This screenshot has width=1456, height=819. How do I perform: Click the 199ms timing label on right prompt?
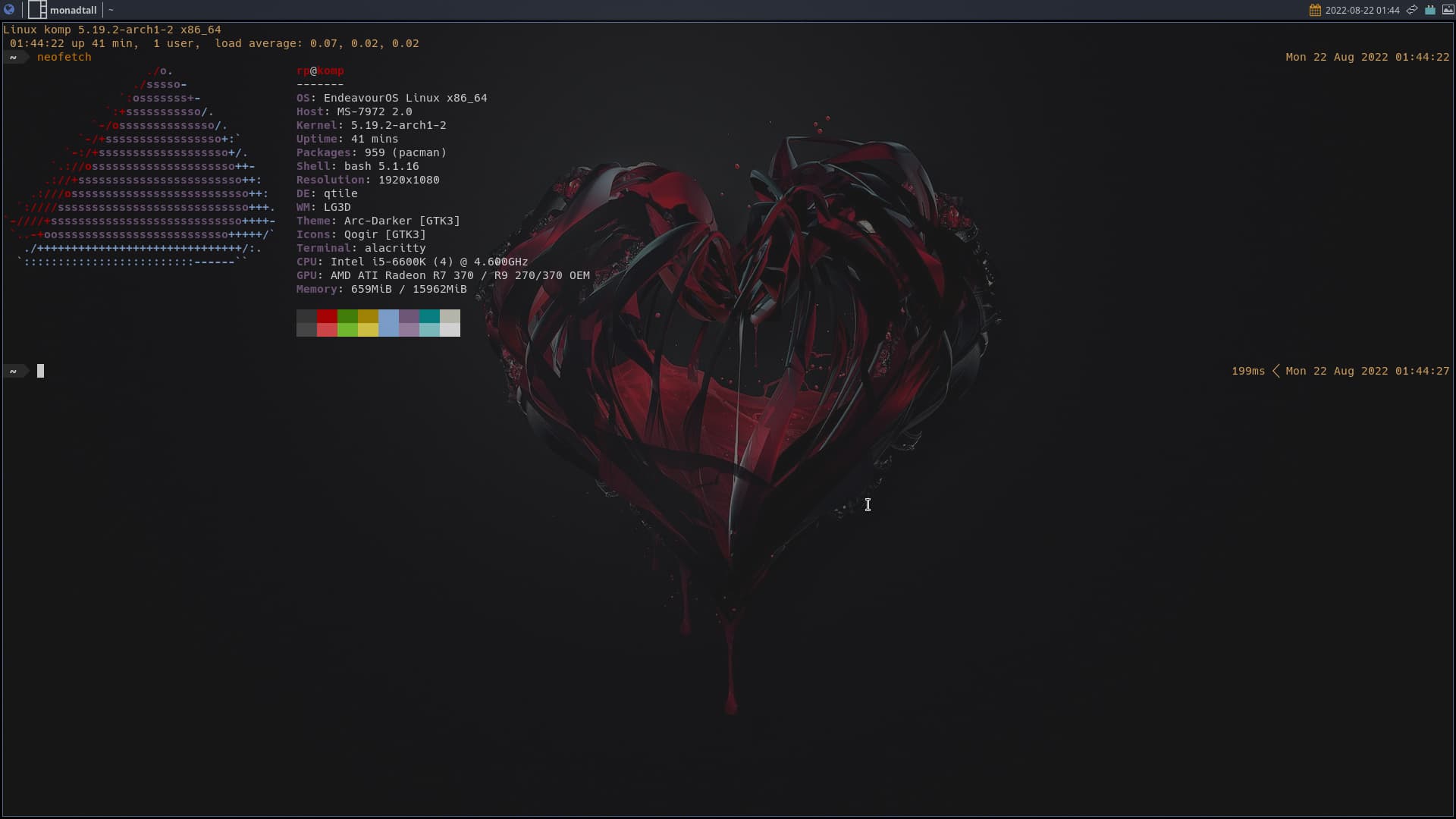1247,371
